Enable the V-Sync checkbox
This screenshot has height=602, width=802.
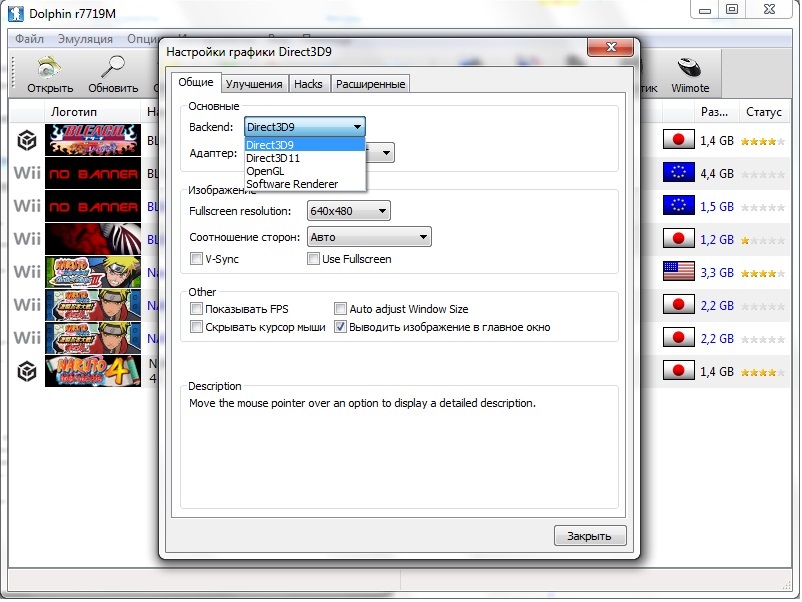(196, 259)
